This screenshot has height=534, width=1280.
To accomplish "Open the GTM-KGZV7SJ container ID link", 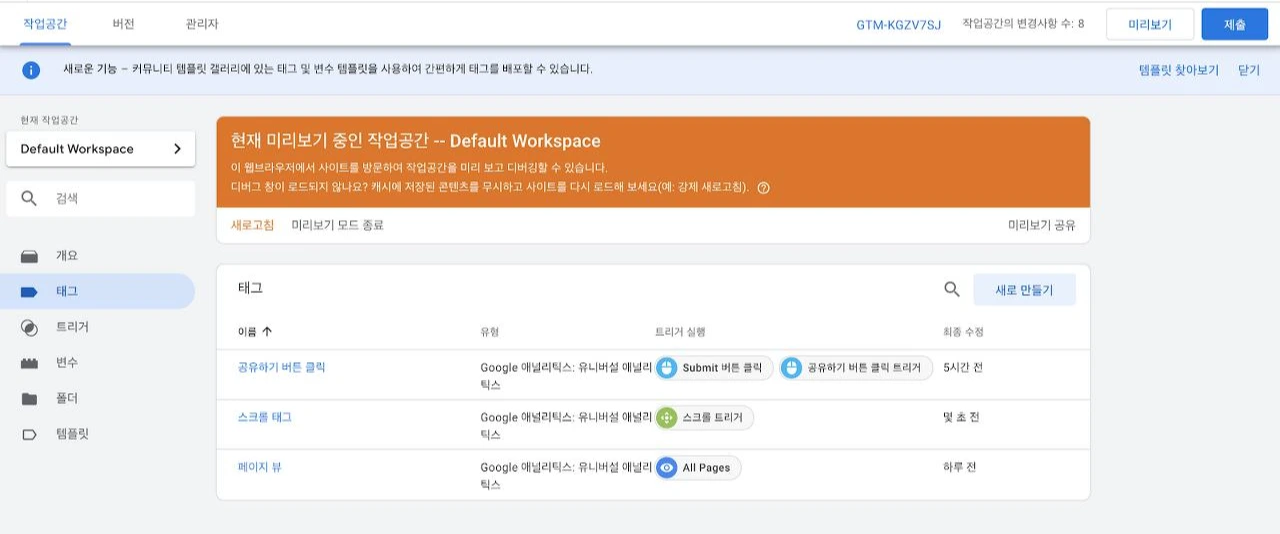I will point(899,24).
